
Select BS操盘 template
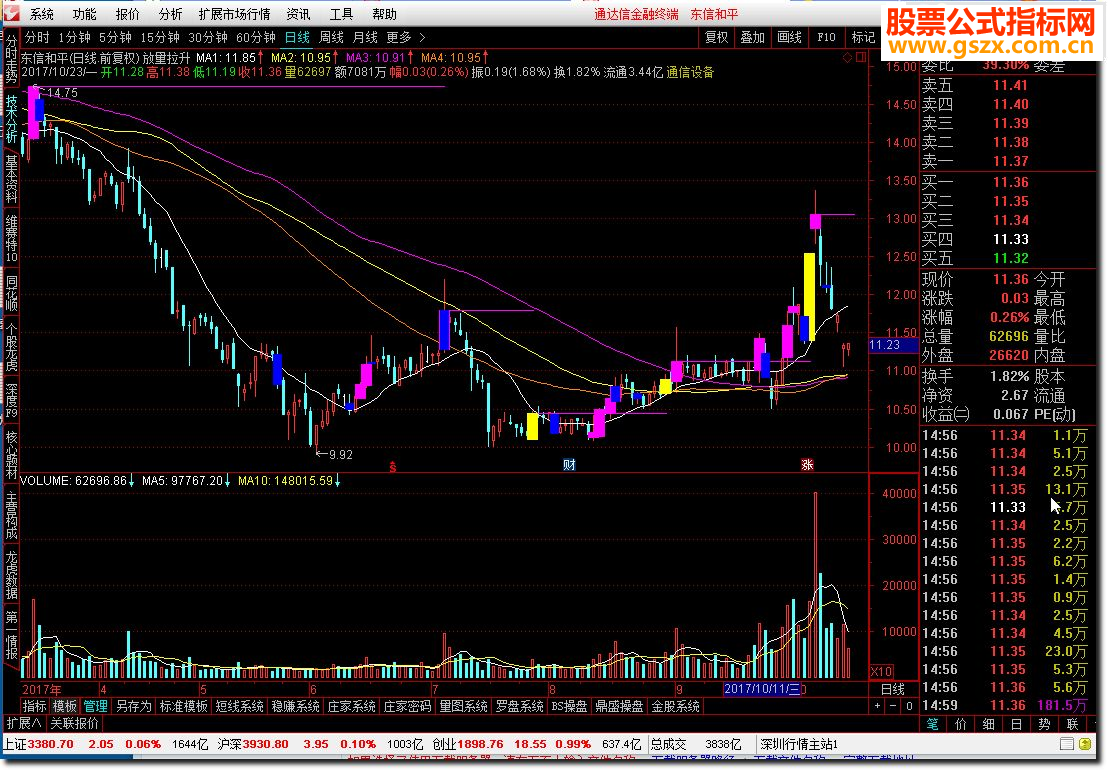pos(569,706)
